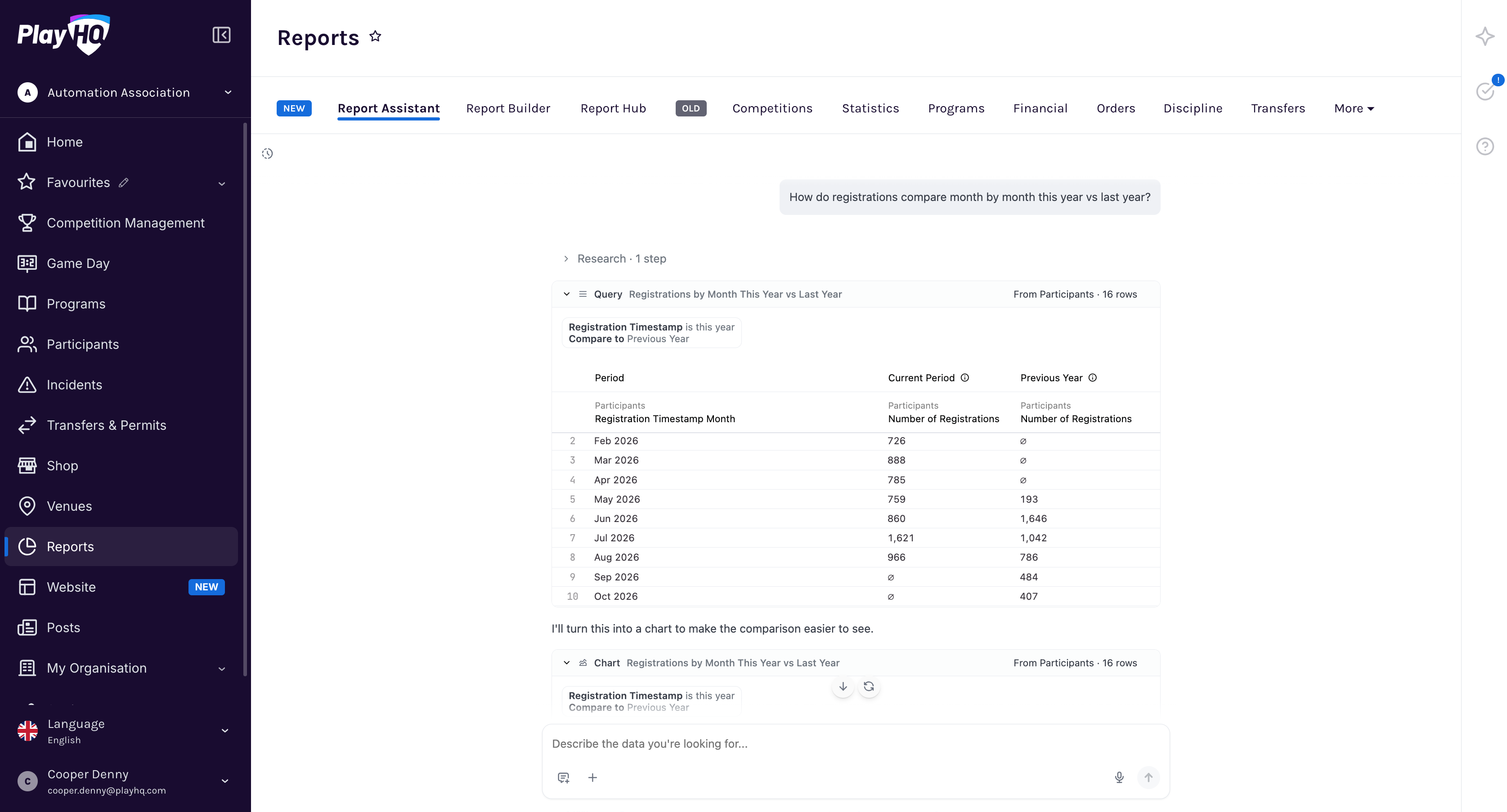
Task: Open Game Day in the sidebar
Action: pos(121,263)
